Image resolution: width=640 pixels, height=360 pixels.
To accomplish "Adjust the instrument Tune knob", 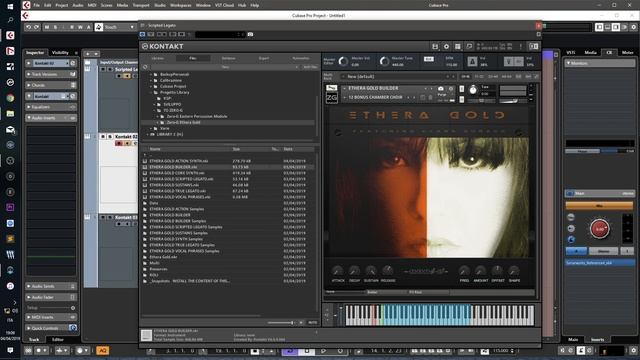I will pos(473,90).
